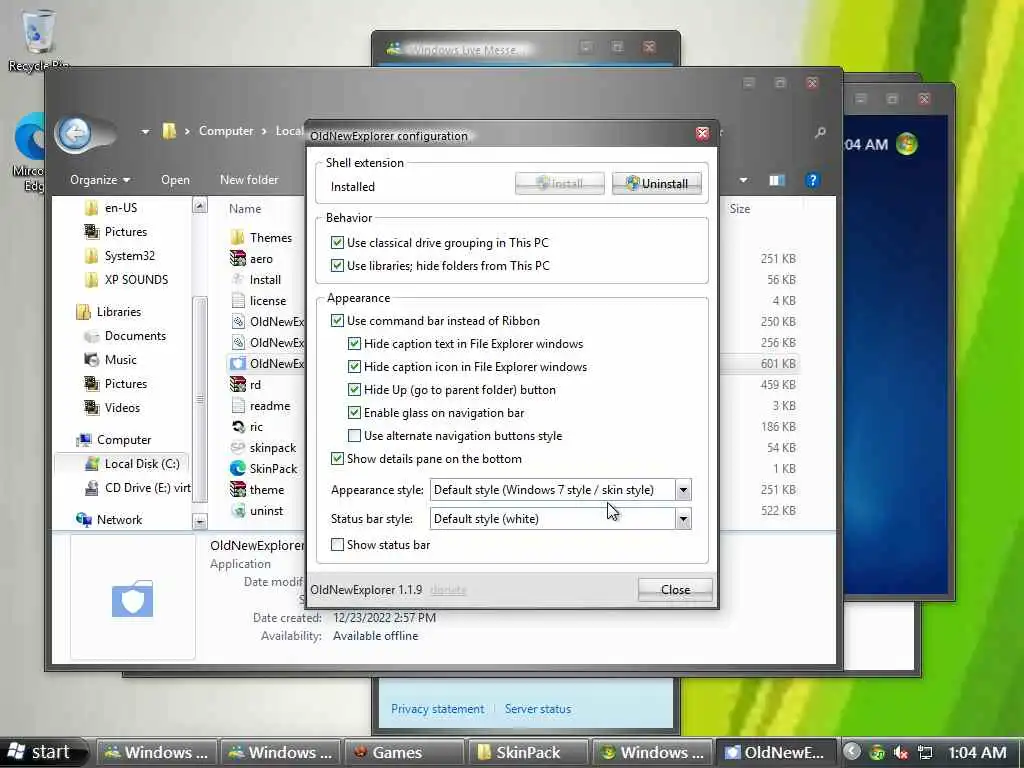Click the folder icon in the address bar

coord(169,131)
